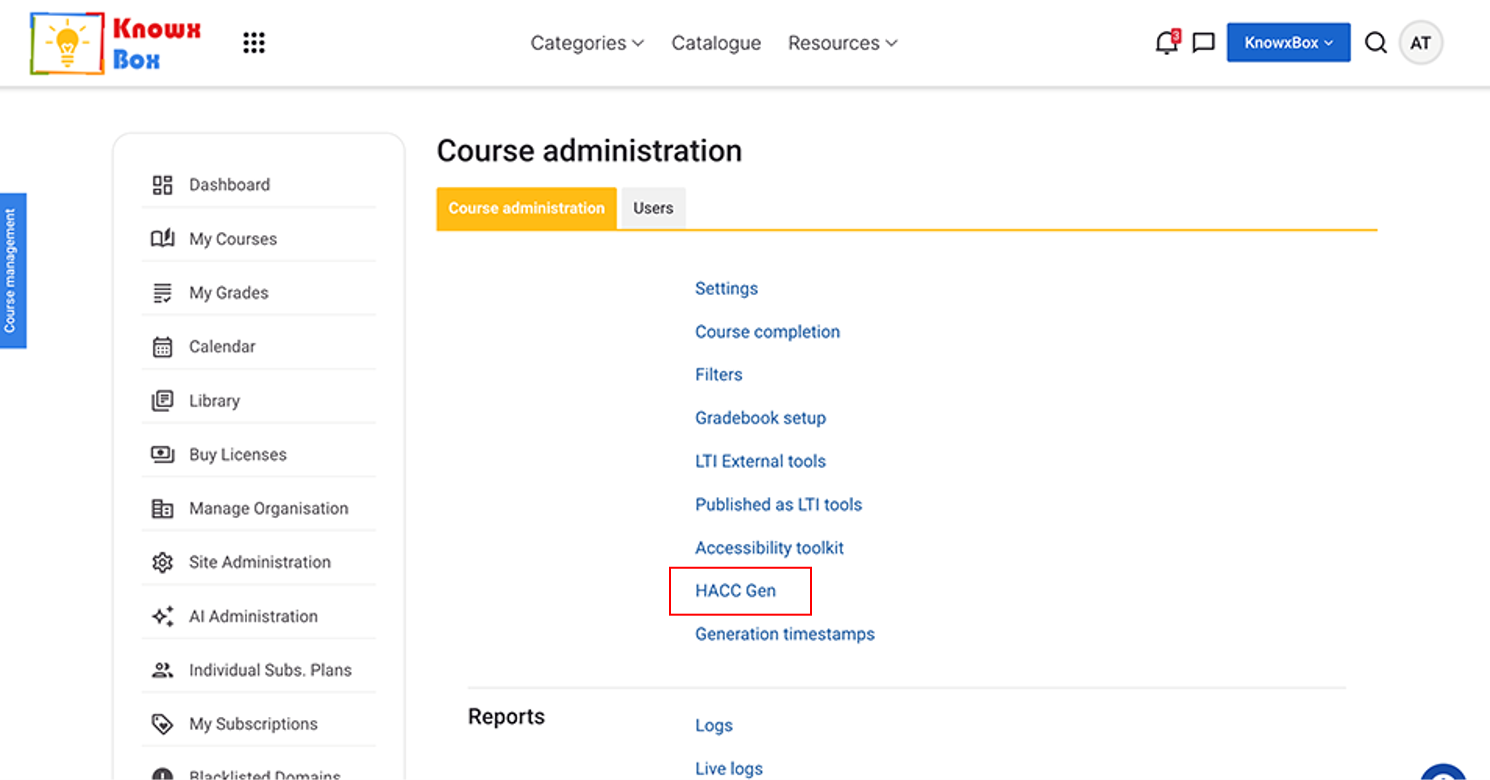1490x780 pixels.
Task: Open Calendar in sidebar
Action: coord(222,347)
